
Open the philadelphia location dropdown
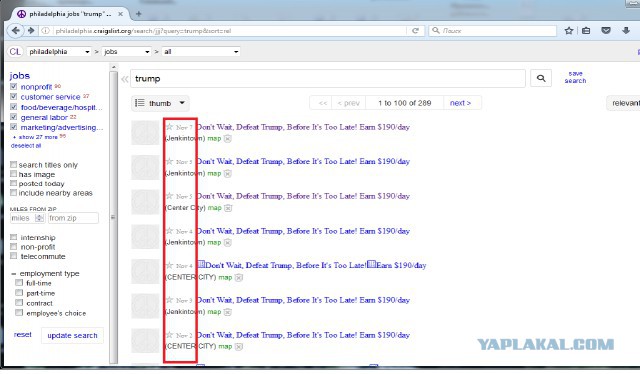(x=59, y=52)
